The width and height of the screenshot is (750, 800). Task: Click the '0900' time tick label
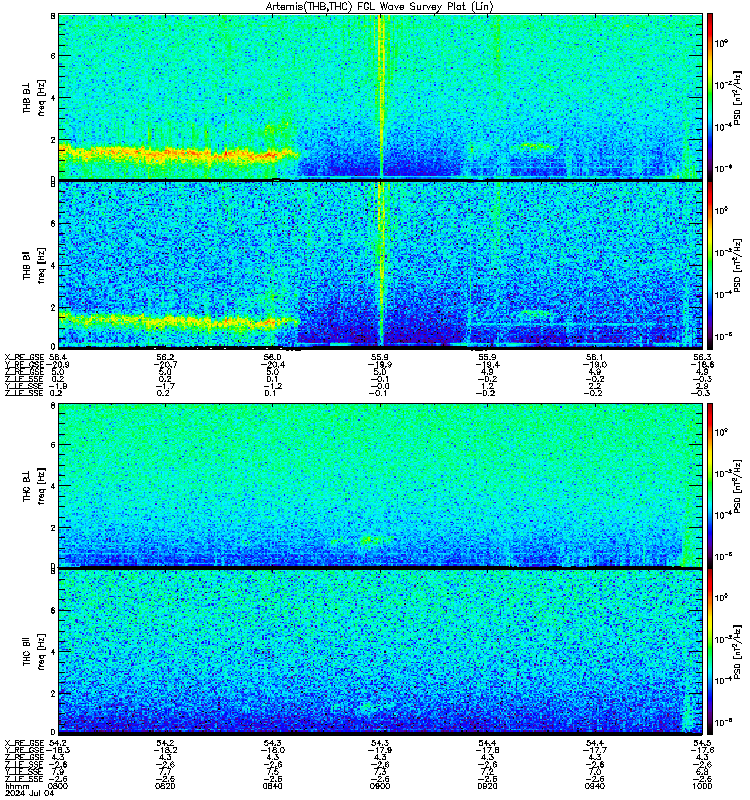point(380,786)
